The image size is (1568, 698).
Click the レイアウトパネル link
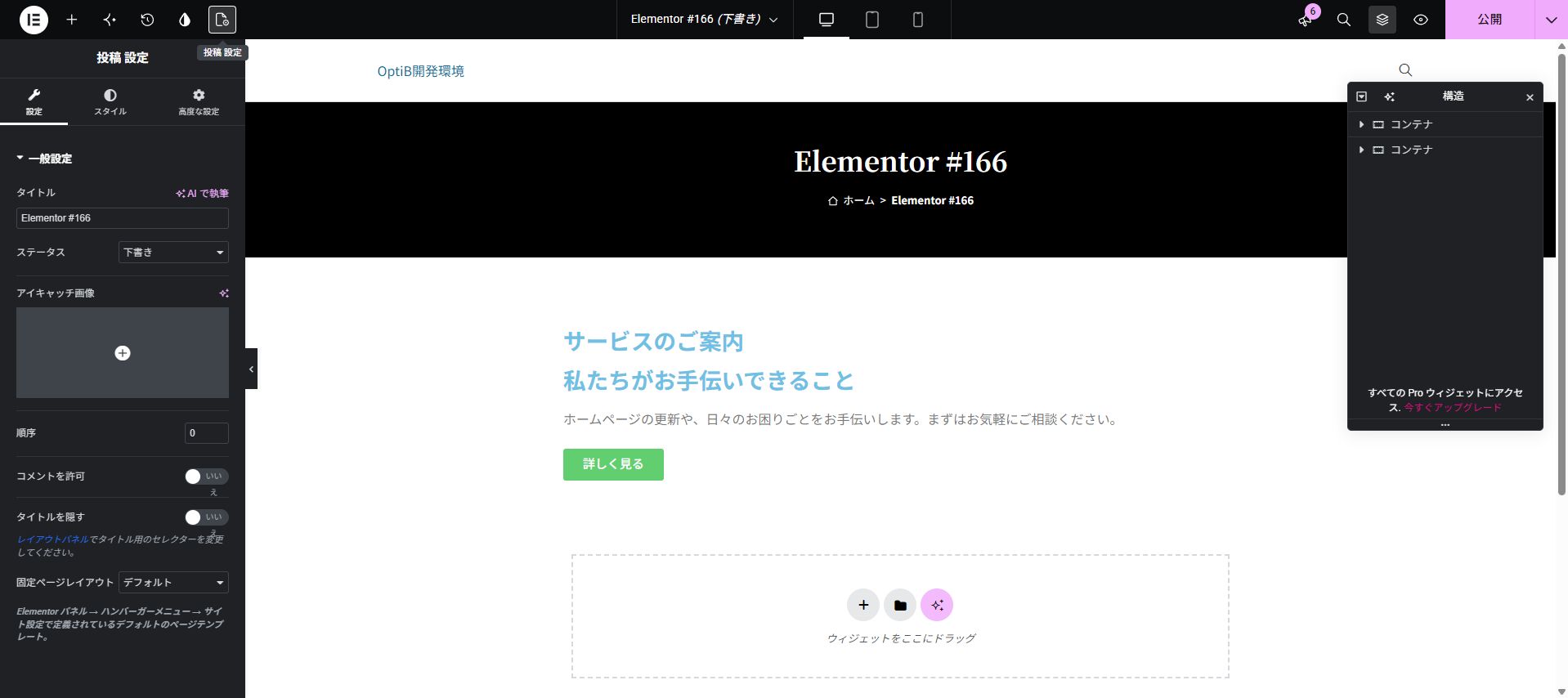[x=53, y=539]
